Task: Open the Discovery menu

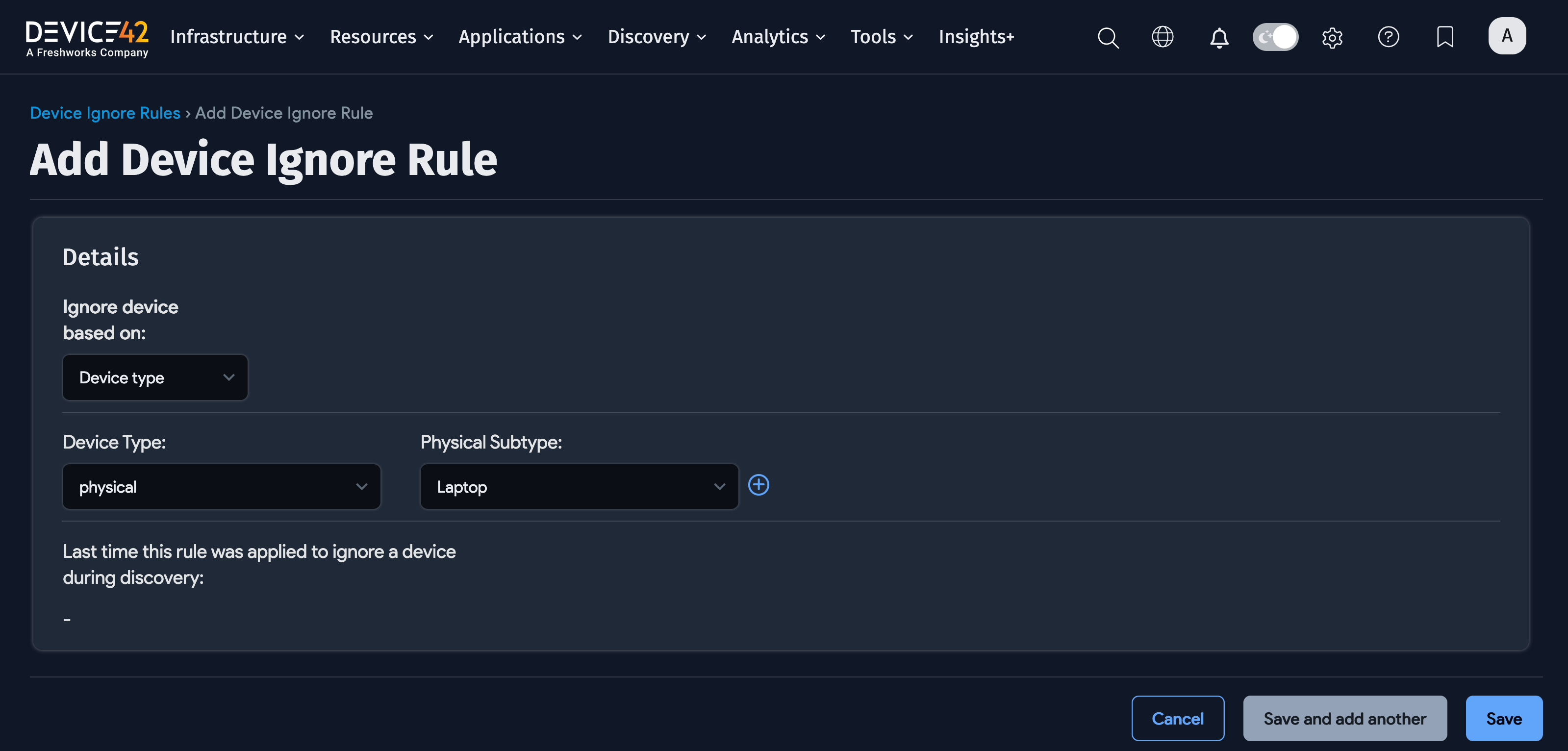Action: coord(657,37)
